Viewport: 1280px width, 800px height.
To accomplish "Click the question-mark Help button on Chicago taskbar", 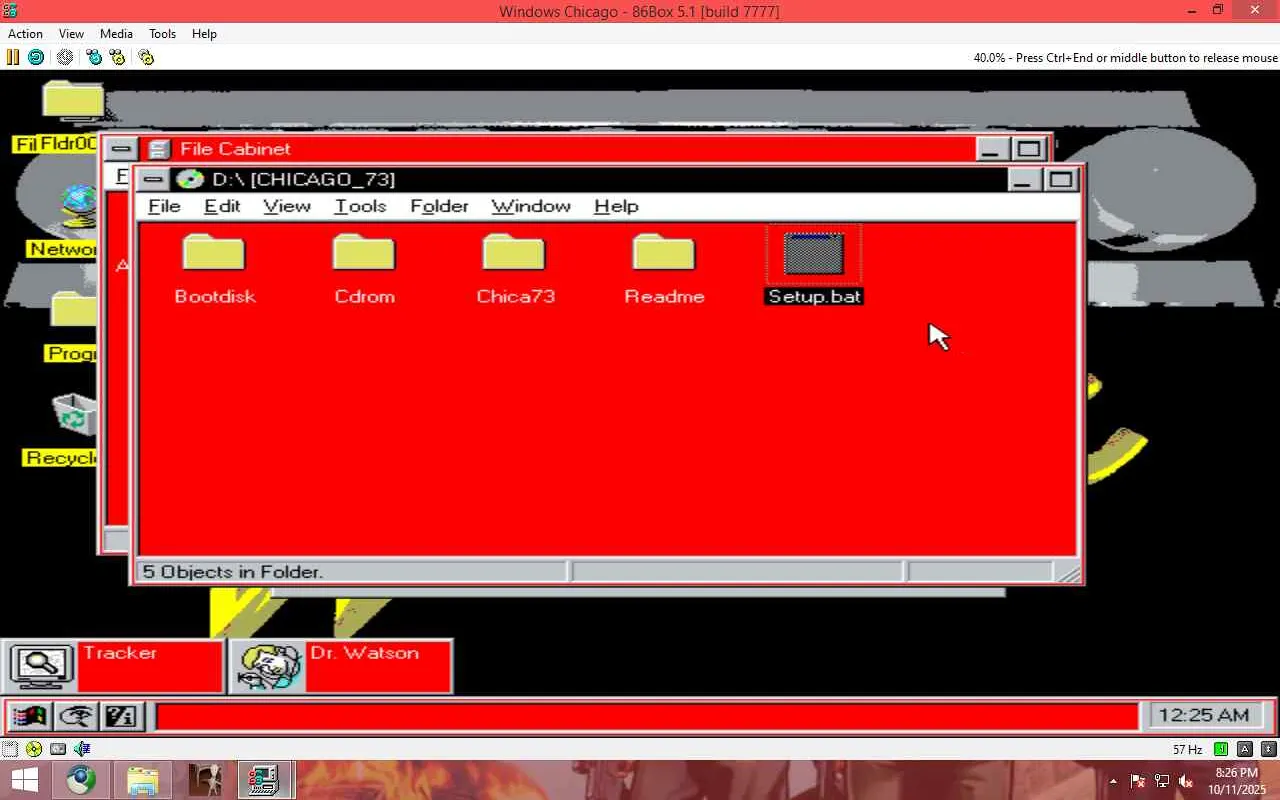I will (x=122, y=716).
